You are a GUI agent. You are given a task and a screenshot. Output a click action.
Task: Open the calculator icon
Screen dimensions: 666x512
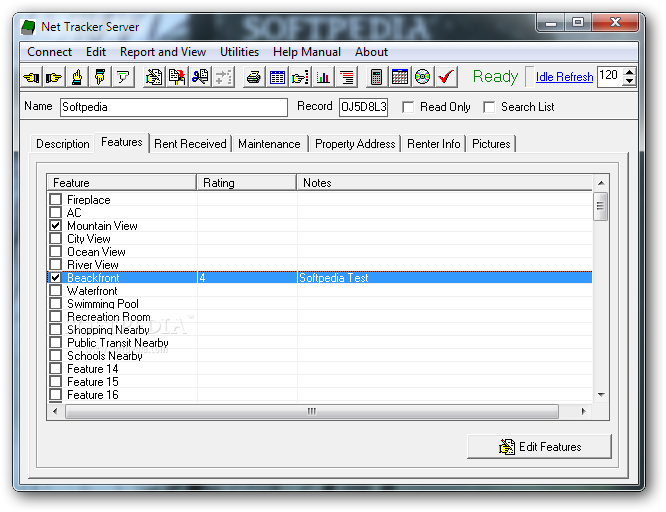coord(376,77)
